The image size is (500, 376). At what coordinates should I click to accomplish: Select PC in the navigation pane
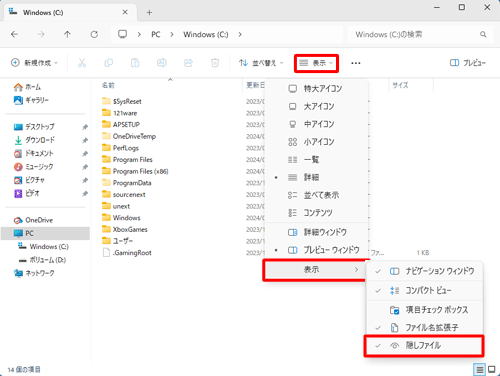46,233
